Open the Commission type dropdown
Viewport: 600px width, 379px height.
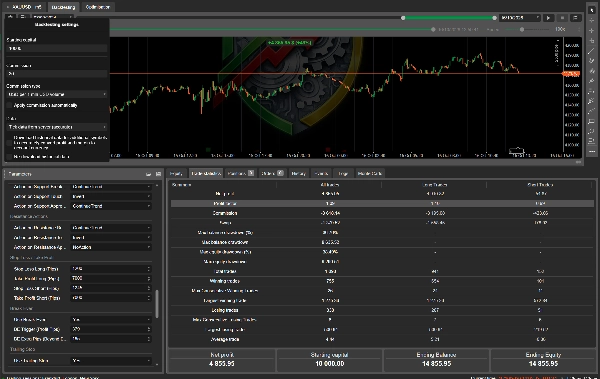(x=57, y=94)
